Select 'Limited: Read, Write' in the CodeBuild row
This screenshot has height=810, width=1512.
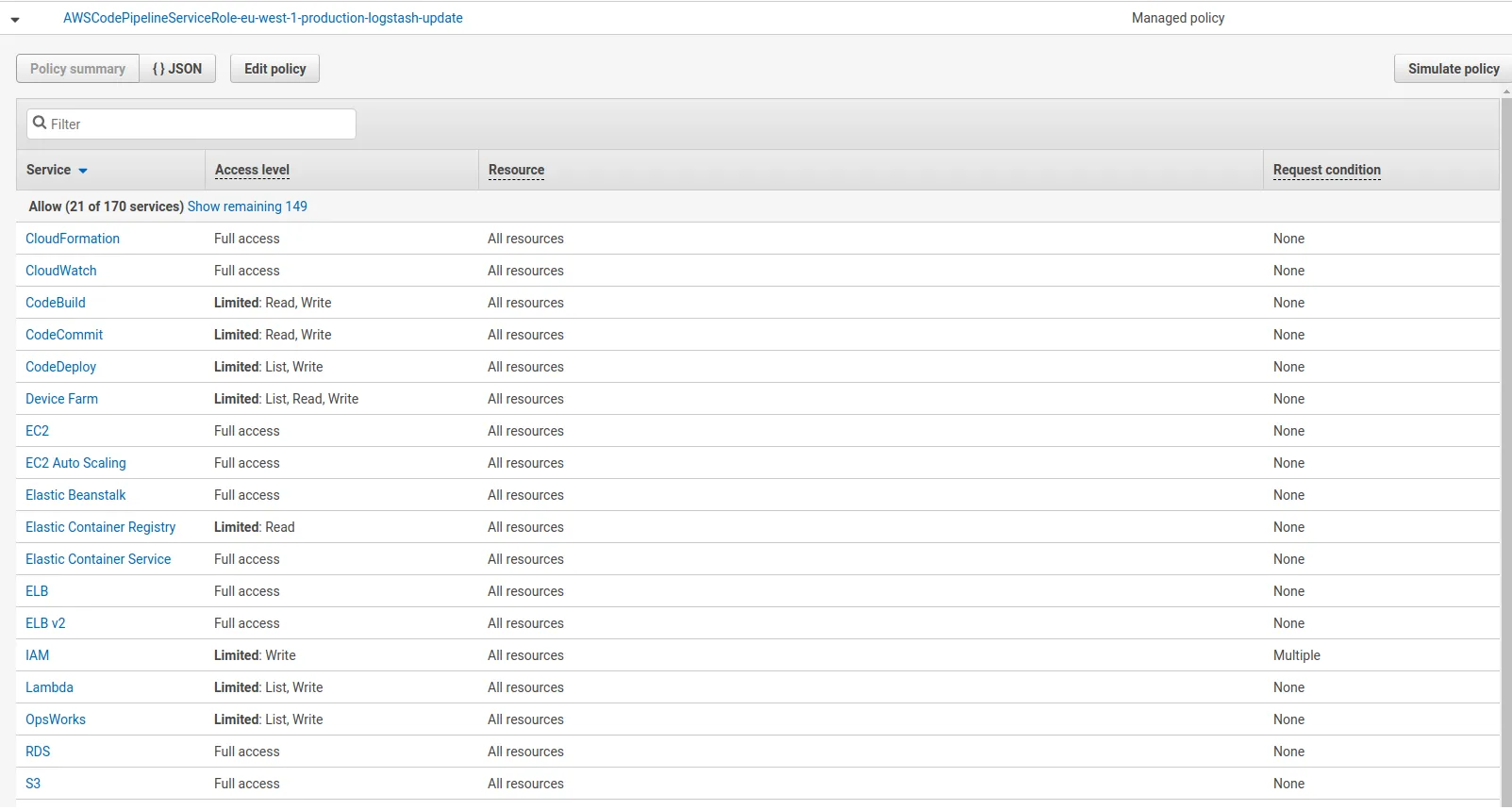tap(273, 303)
